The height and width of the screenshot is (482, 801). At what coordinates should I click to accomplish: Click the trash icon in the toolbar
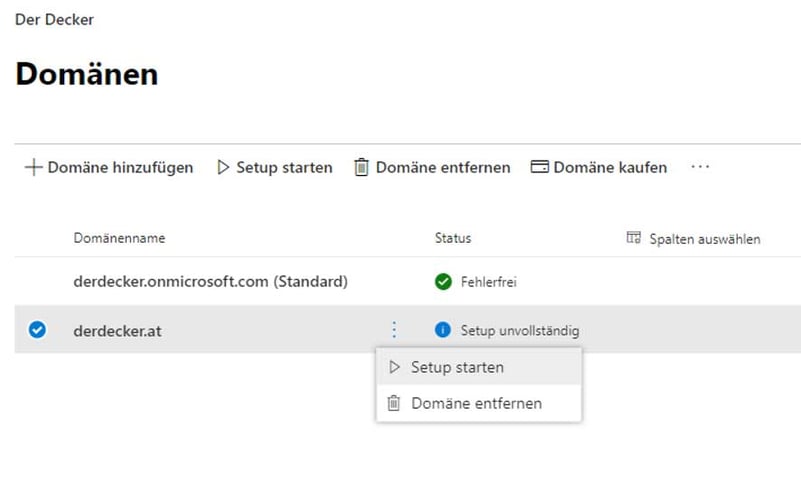click(x=361, y=167)
